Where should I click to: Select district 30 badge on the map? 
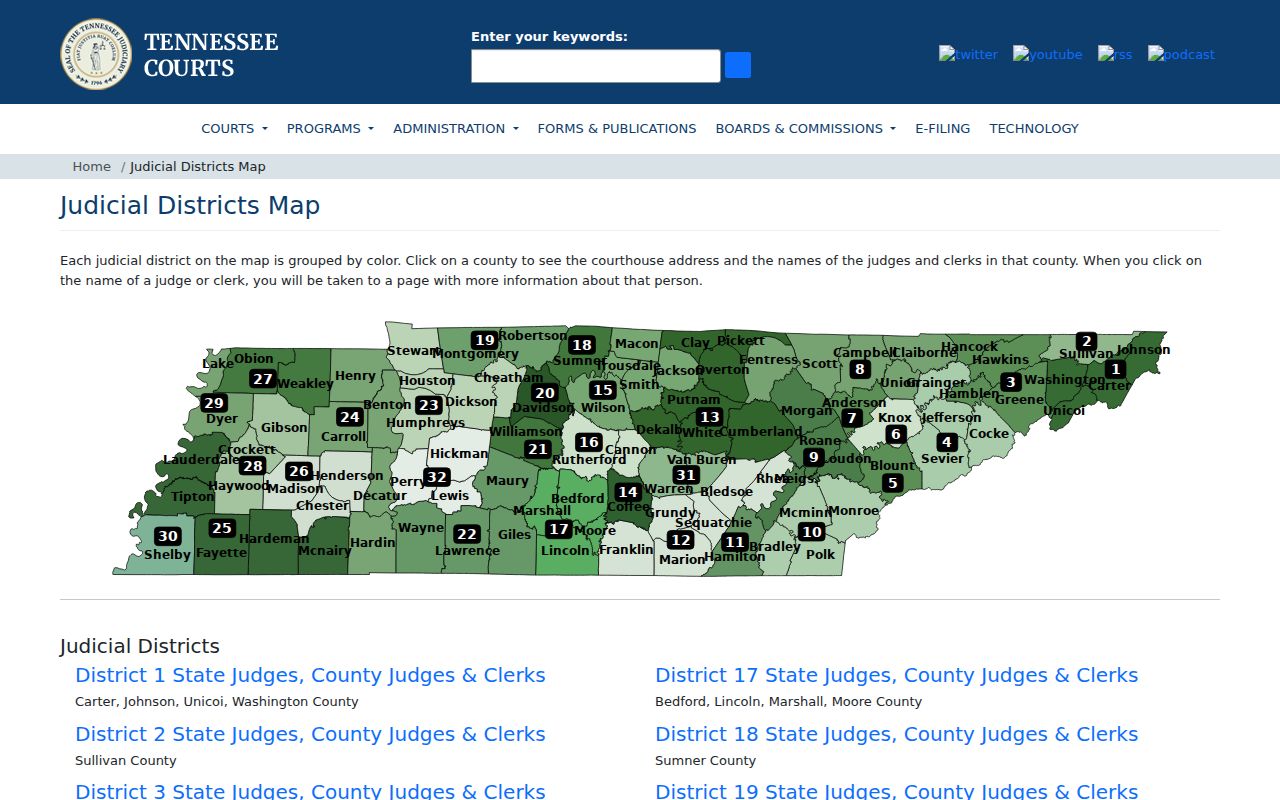pyautogui.click(x=168, y=537)
